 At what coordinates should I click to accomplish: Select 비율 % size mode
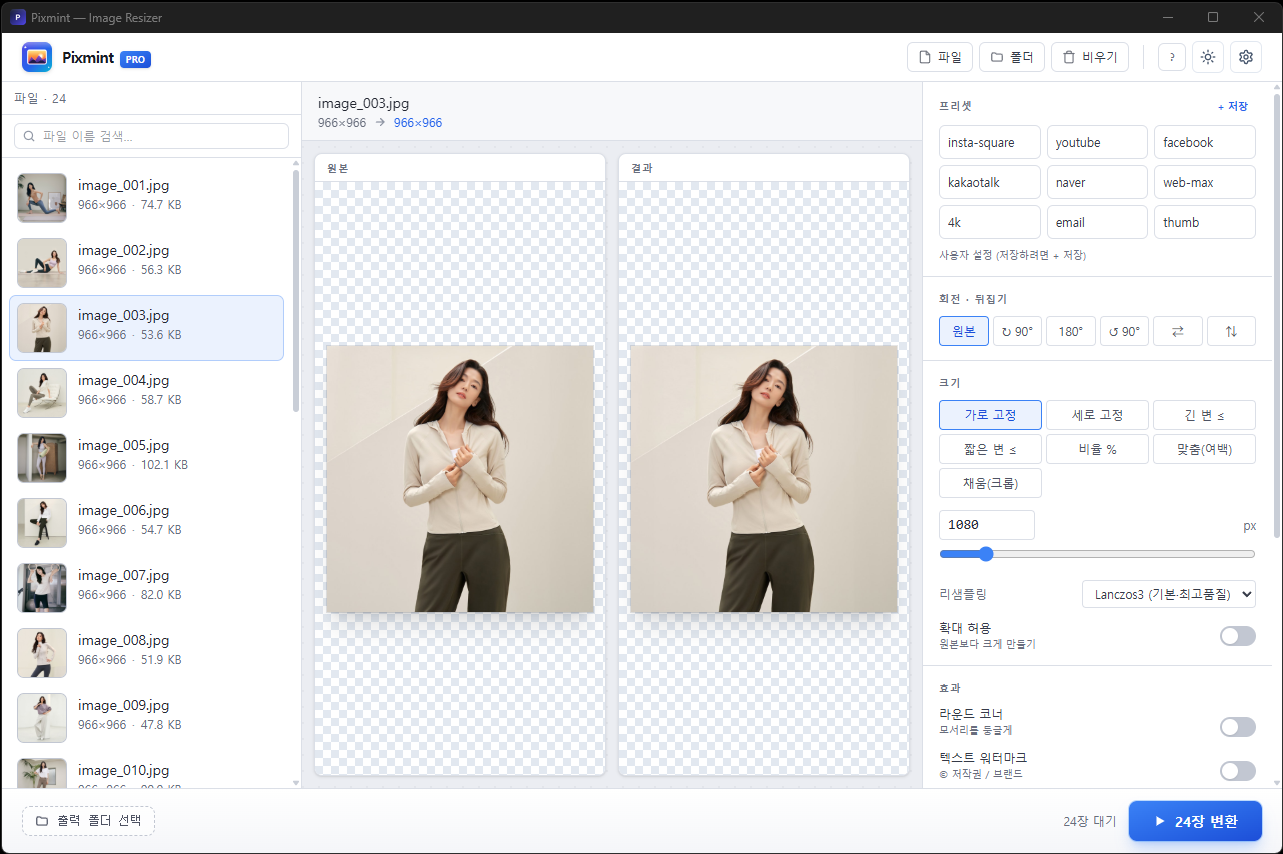tap(1097, 449)
